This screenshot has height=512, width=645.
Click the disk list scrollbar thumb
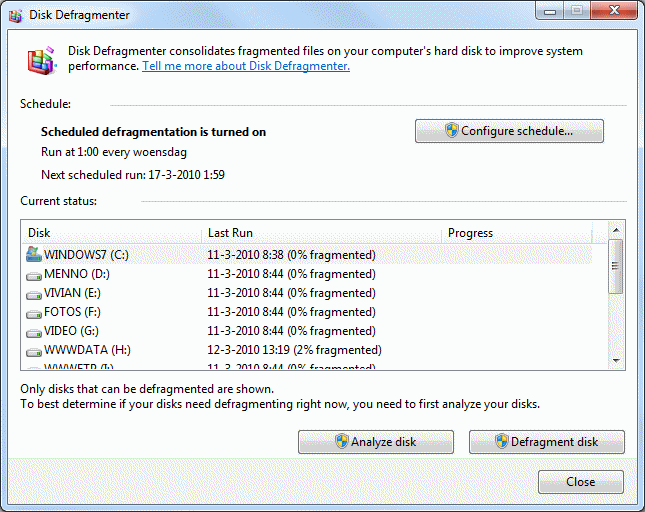[x=616, y=266]
